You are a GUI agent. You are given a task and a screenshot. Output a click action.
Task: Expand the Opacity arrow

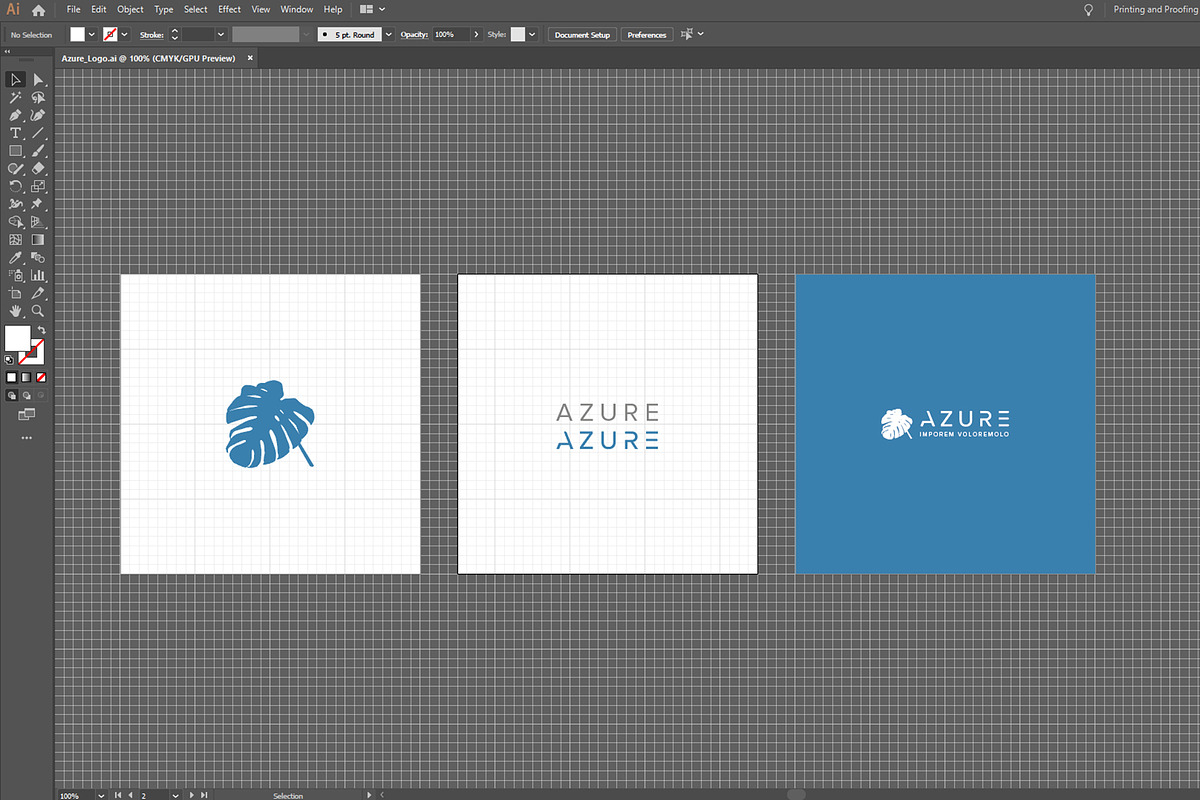tap(475, 34)
